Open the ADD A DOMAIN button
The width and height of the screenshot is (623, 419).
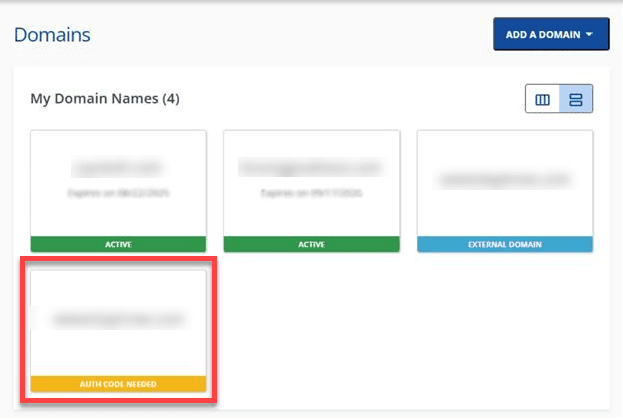(x=550, y=35)
